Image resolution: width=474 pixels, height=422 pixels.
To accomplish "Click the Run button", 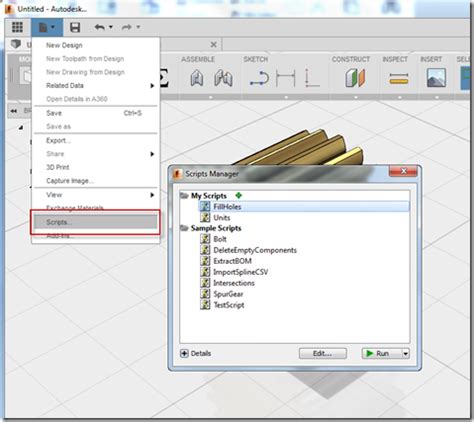I will [382, 353].
